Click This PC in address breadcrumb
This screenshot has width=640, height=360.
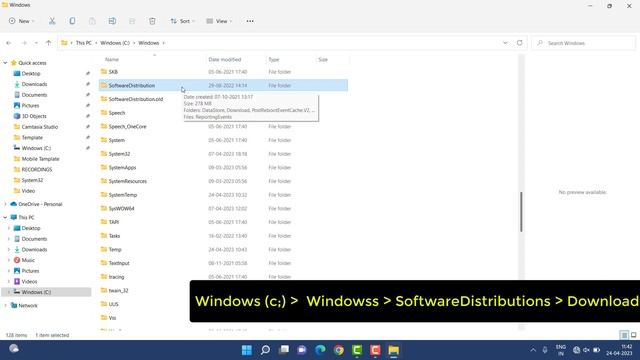[84, 43]
